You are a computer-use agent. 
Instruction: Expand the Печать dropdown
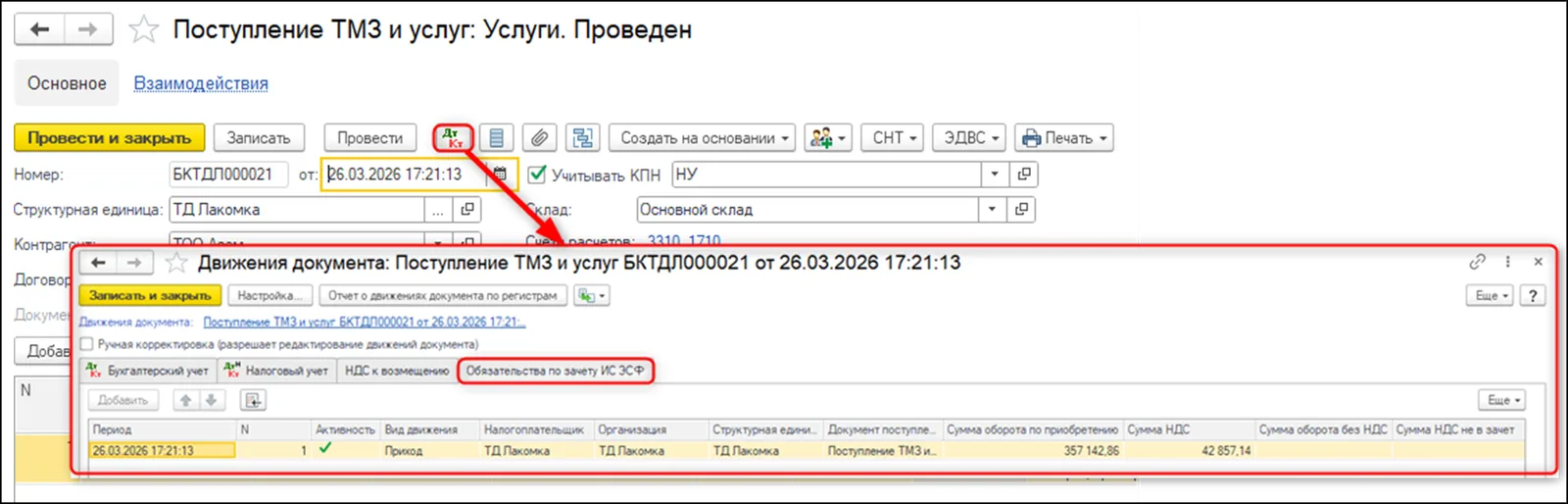(1063, 138)
